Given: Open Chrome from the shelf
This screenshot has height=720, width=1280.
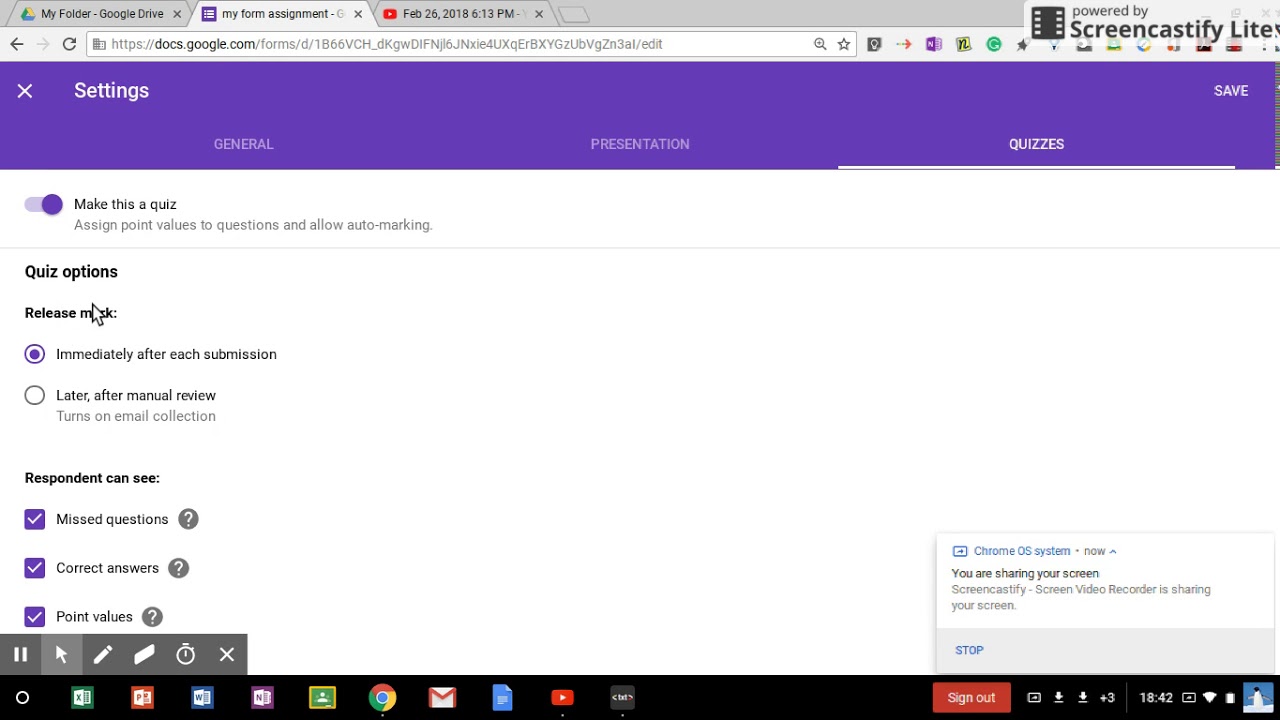Looking at the screenshot, I should click(x=382, y=698).
